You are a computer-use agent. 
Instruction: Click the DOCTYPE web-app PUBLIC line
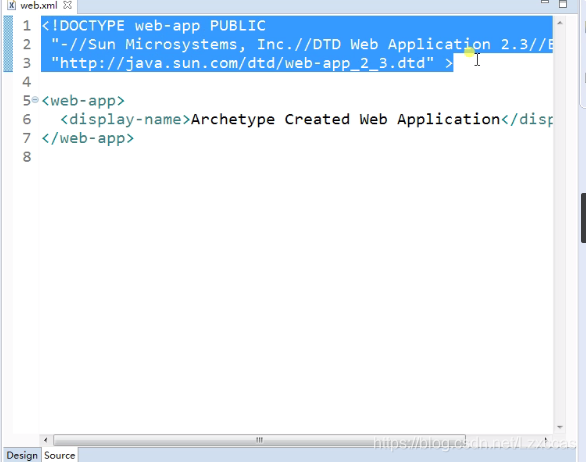pos(154,26)
